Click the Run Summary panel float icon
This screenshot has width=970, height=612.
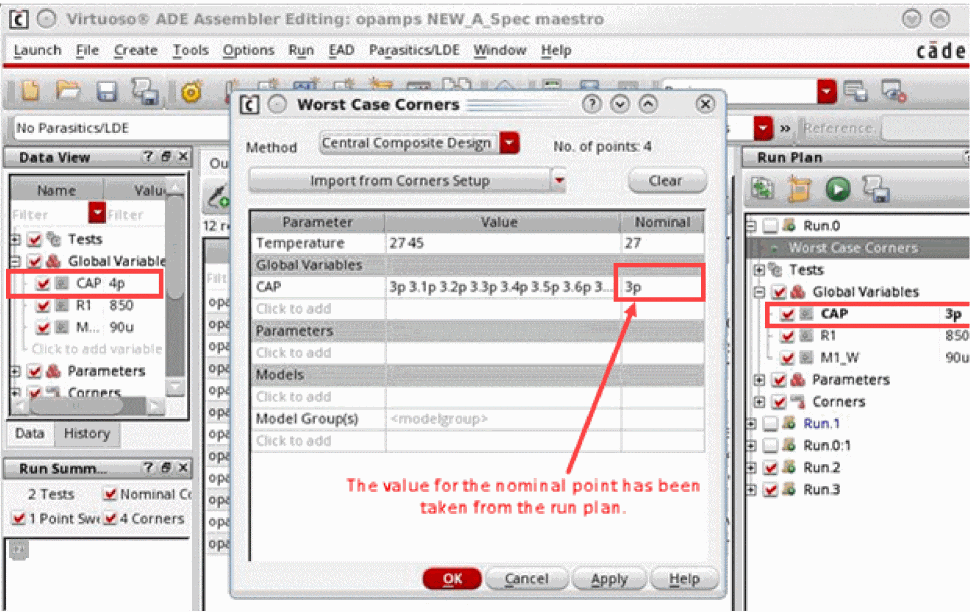[x=165, y=468]
